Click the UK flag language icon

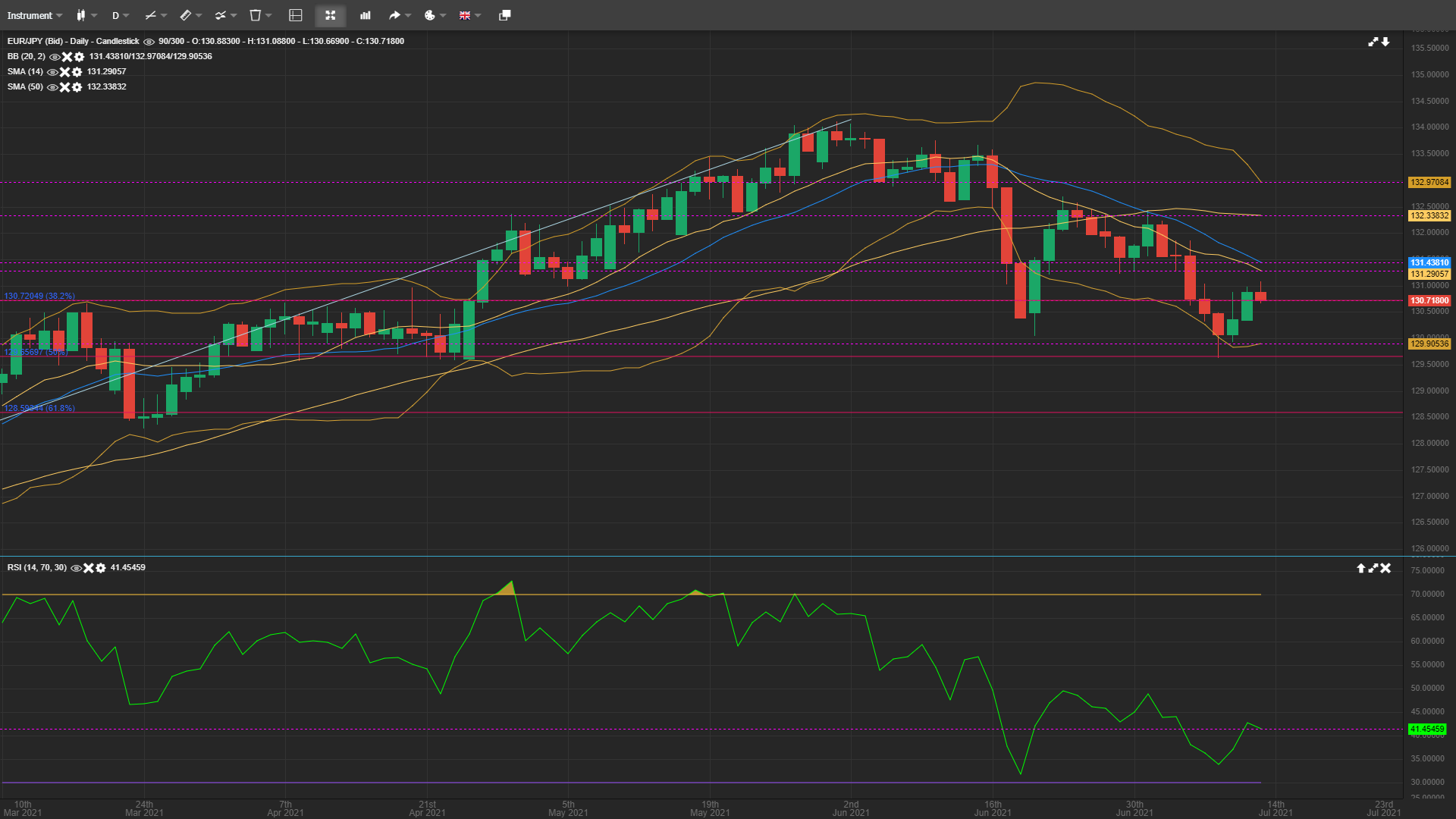[x=465, y=15]
